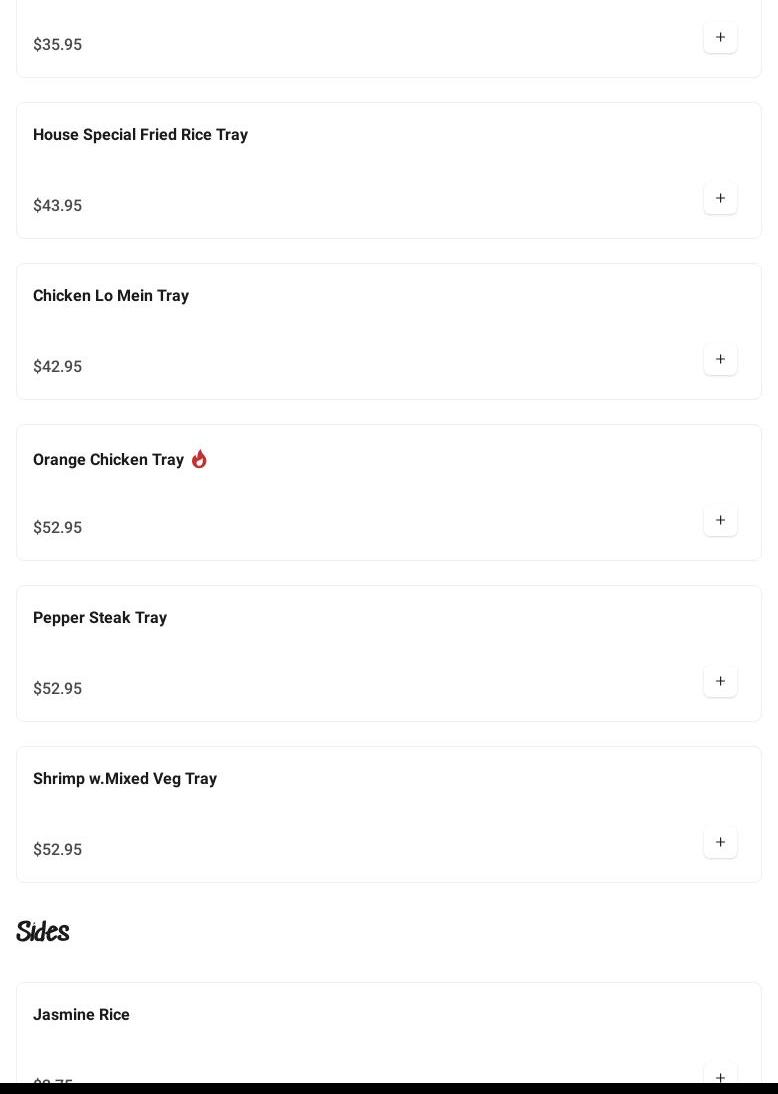Add Shrimp w.Mixed Veg Tray to cart
The height and width of the screenshot is (1094, 778).
pos(720,843)
